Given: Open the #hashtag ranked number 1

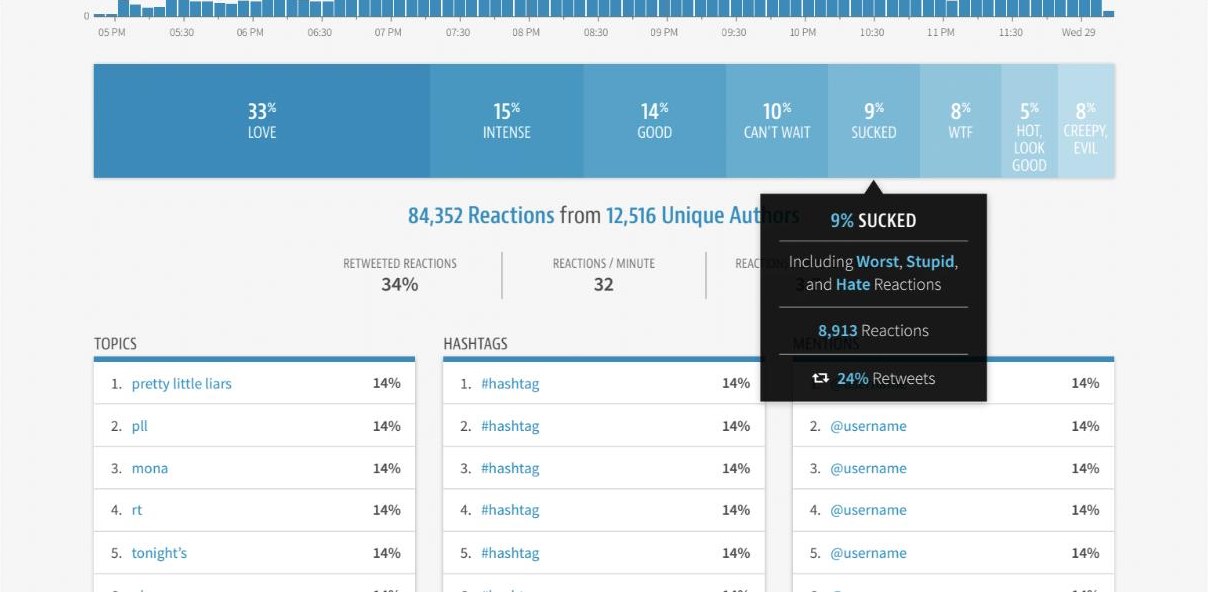Looking at the screenshot, I should click(510, 384).
